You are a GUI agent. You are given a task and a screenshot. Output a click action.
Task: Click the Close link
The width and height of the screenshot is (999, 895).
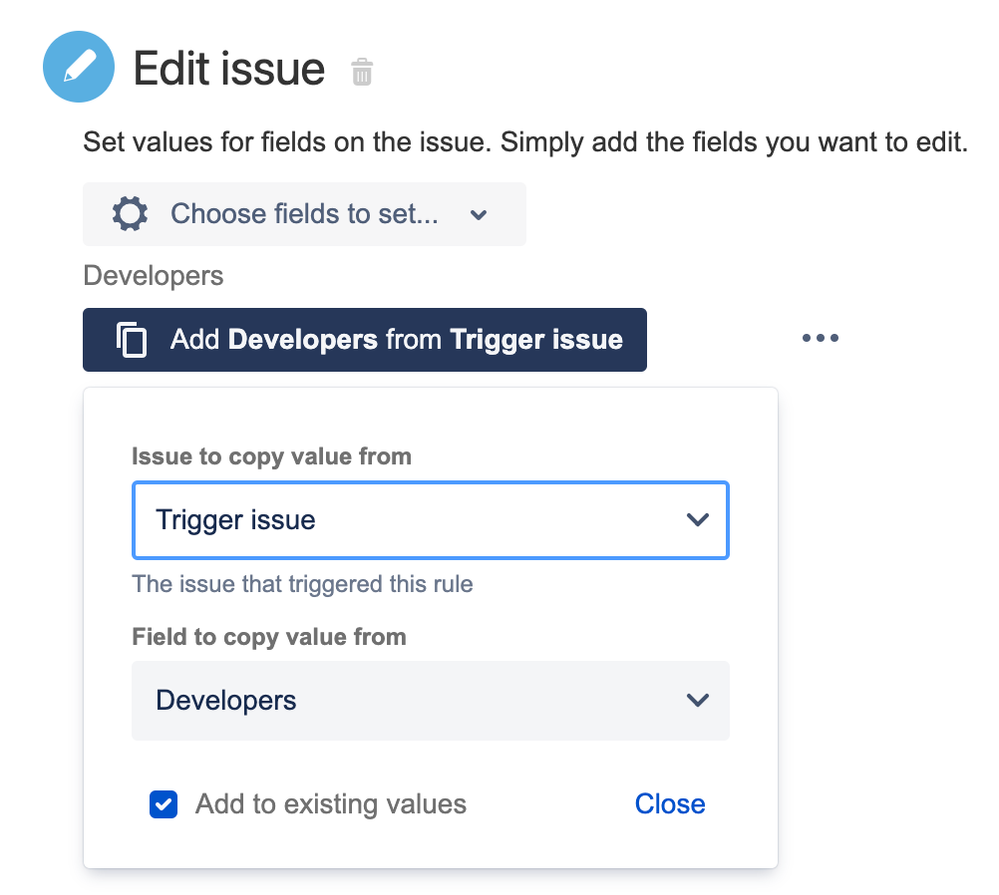pyautogui.click(x=670, y=804)
